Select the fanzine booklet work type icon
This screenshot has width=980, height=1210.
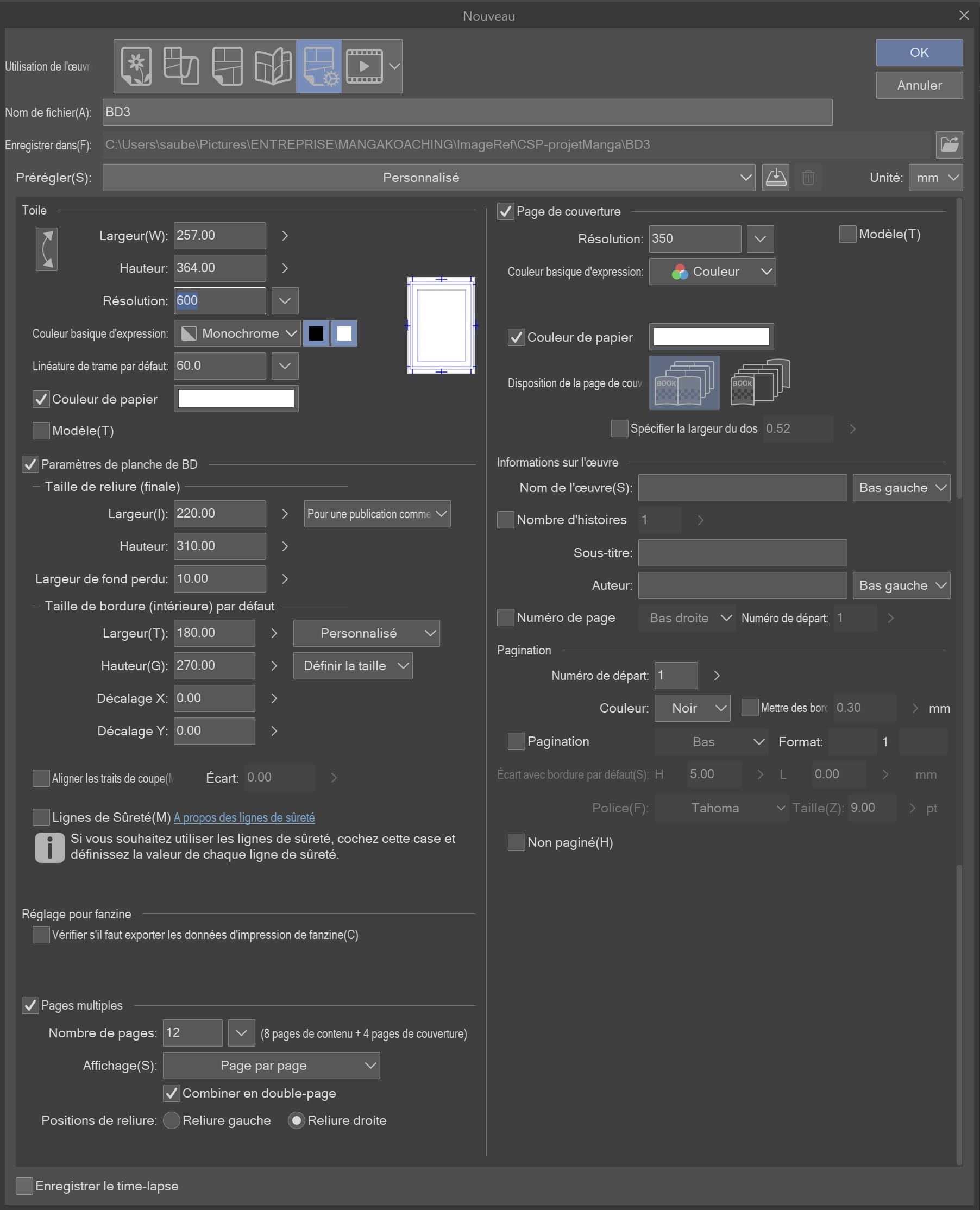click(x=273, y=66)
